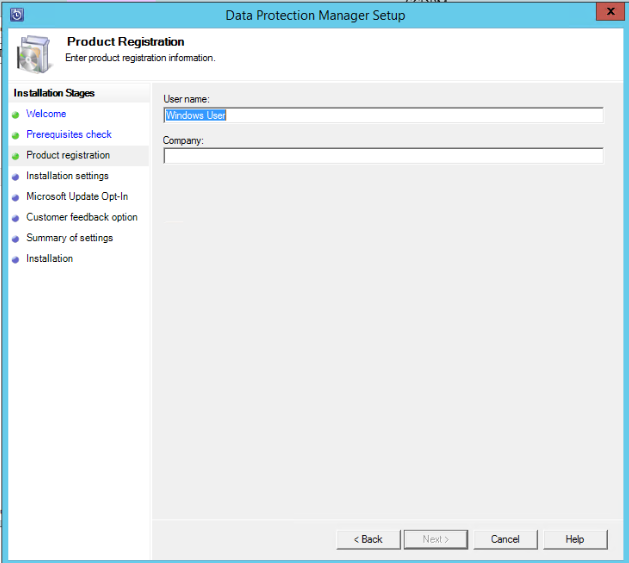Click bullet beside Summary of settings
The width and height of the screenshot is (629, 563).
point(16,239)
